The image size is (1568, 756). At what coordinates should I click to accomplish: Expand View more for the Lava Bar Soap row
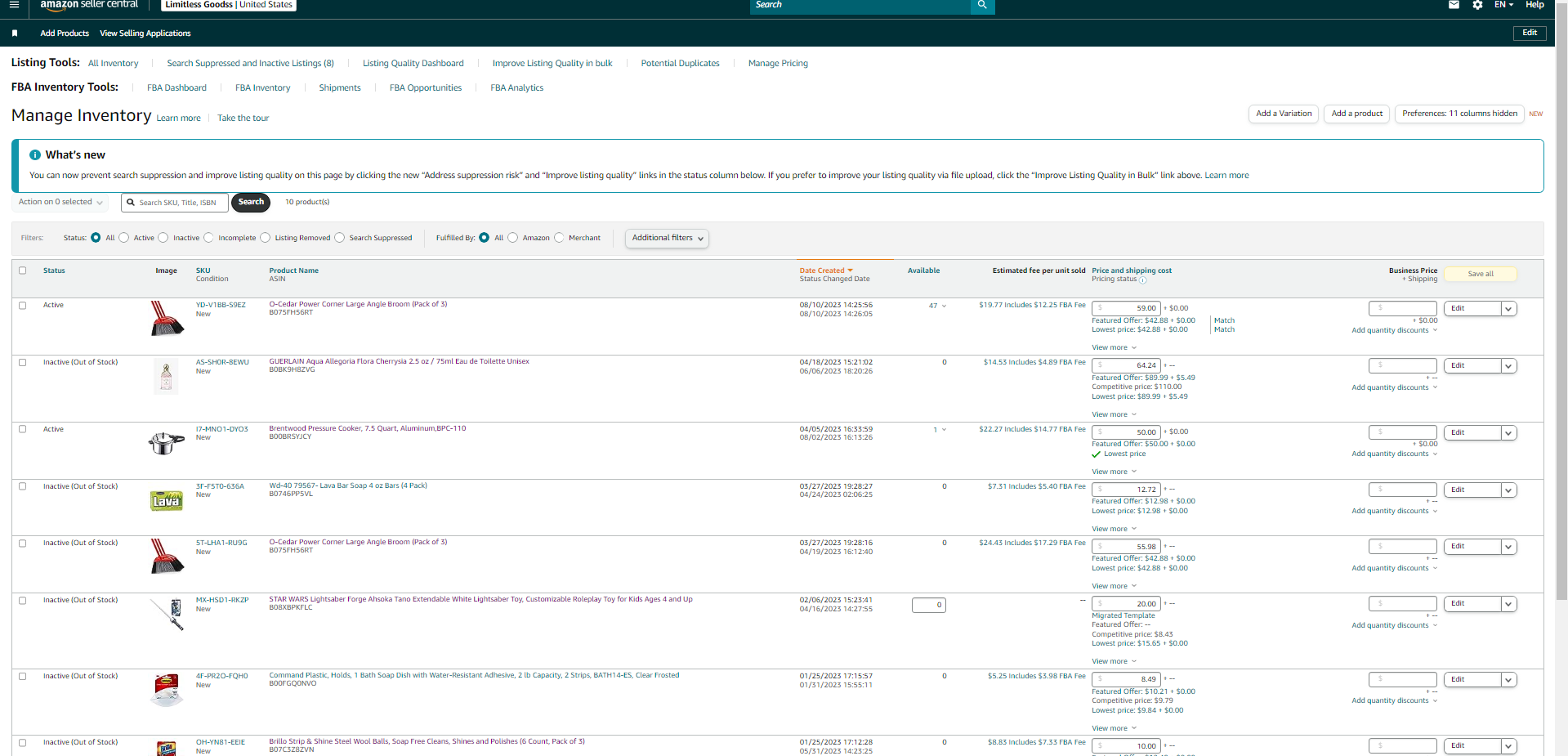[x=1115, y=530]
